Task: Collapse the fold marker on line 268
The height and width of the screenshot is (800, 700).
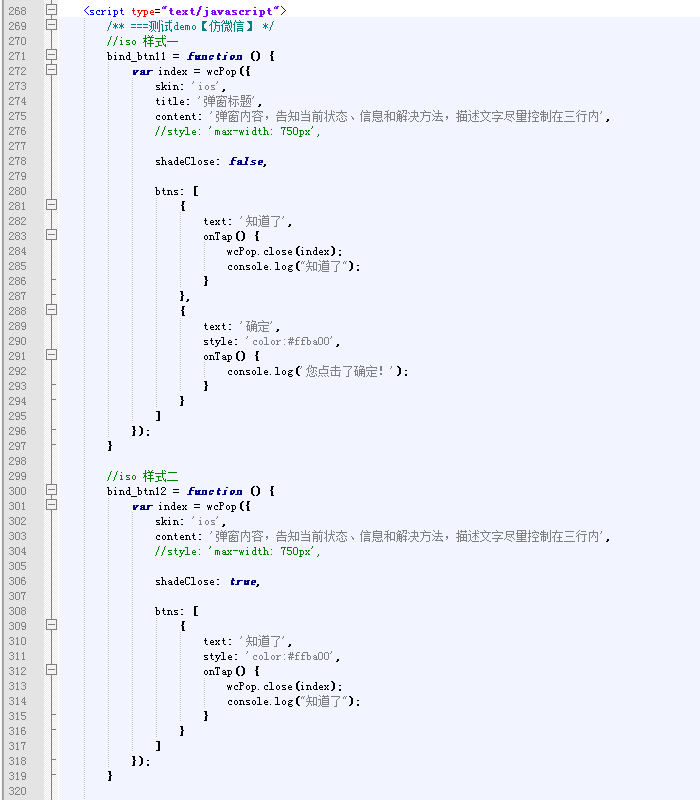Action: pyautogui.click(x=52, y=9)
